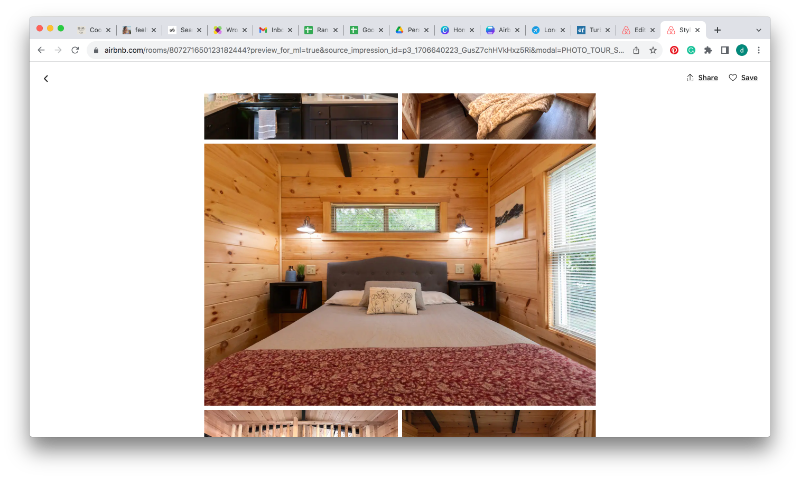
Task: Open the Pinterest extension icon
Action: [674, 50]
